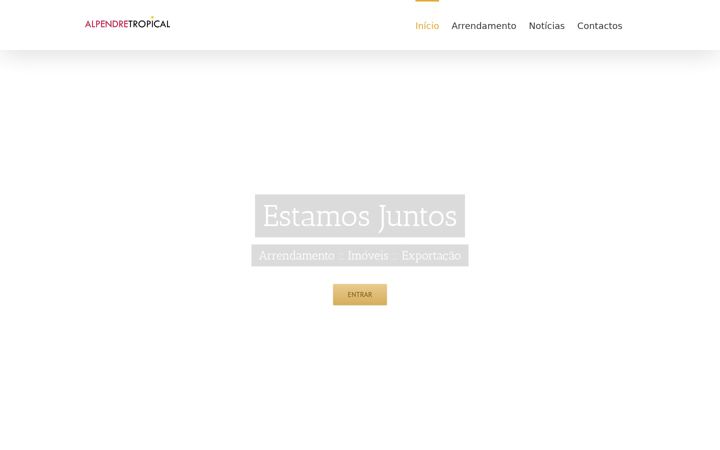Open the Início menu item
Image resolution: width=720 pixels, height=450 pixels.
click(427, 26)
